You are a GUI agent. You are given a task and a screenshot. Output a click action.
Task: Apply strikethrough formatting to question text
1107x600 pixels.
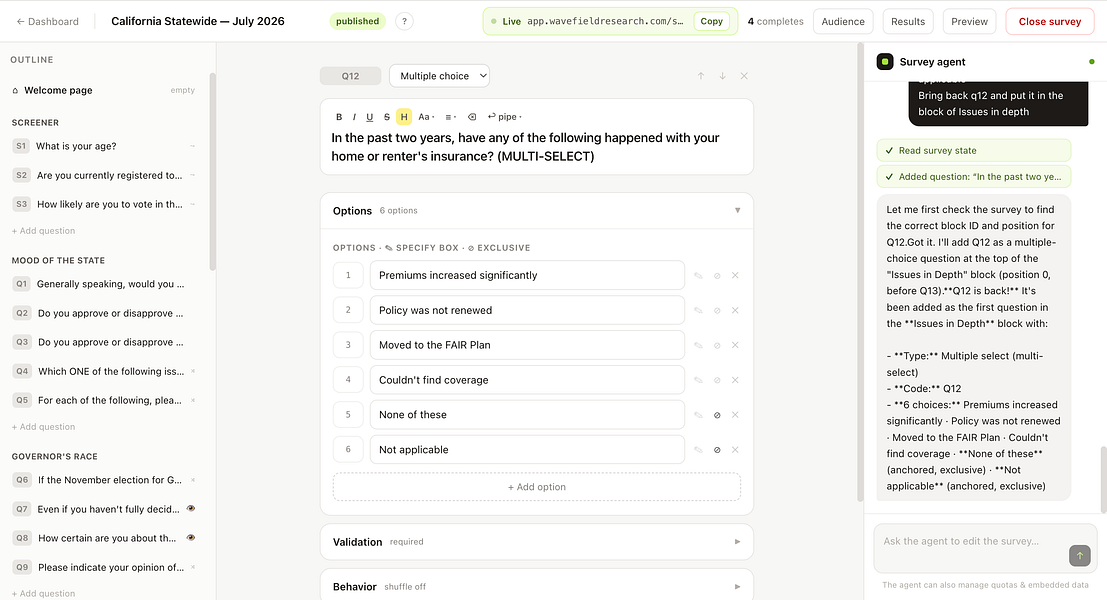tap(386, 117)
